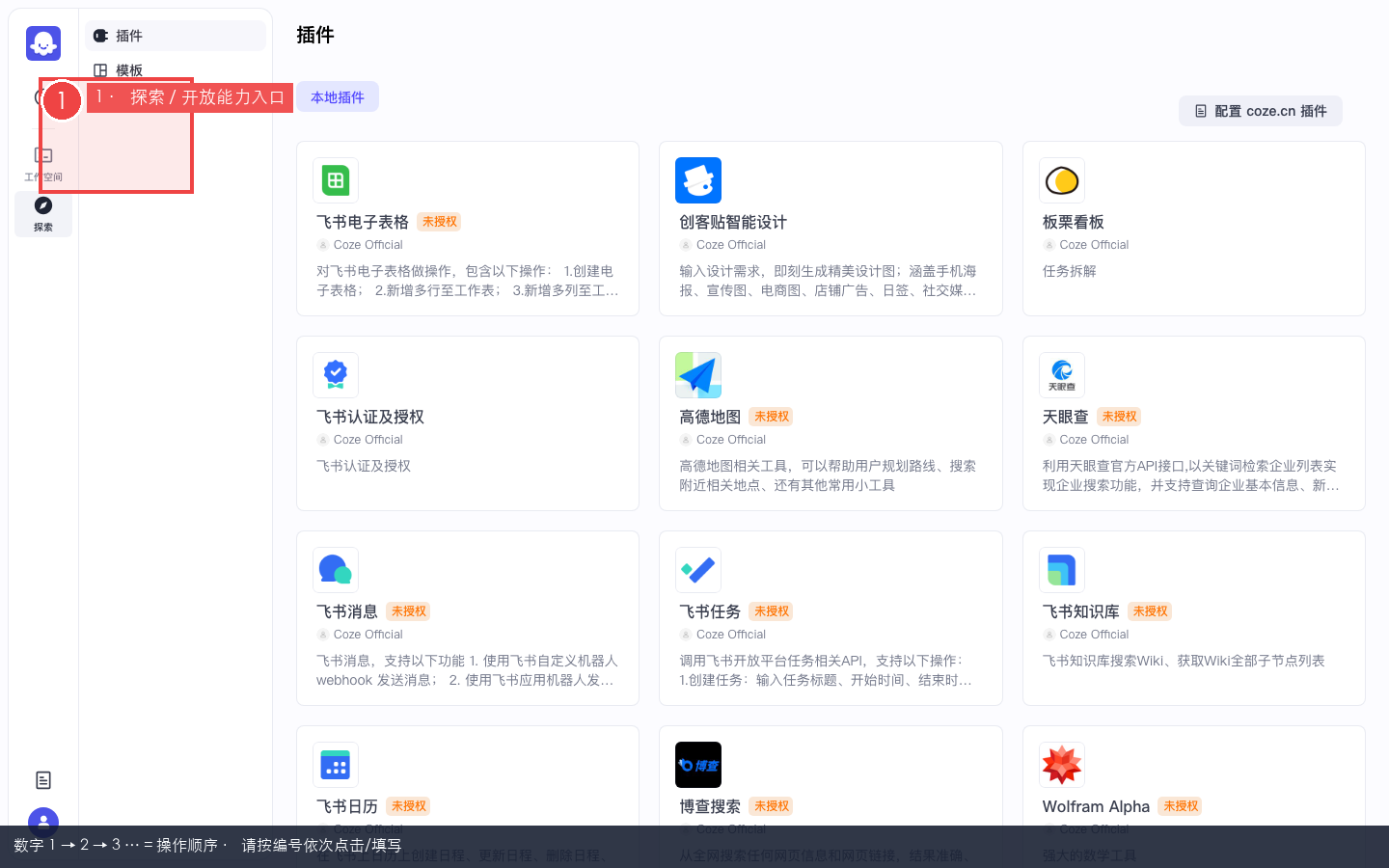Click 创客贴 description starting 输入设计需求

[x=829, y=281]
